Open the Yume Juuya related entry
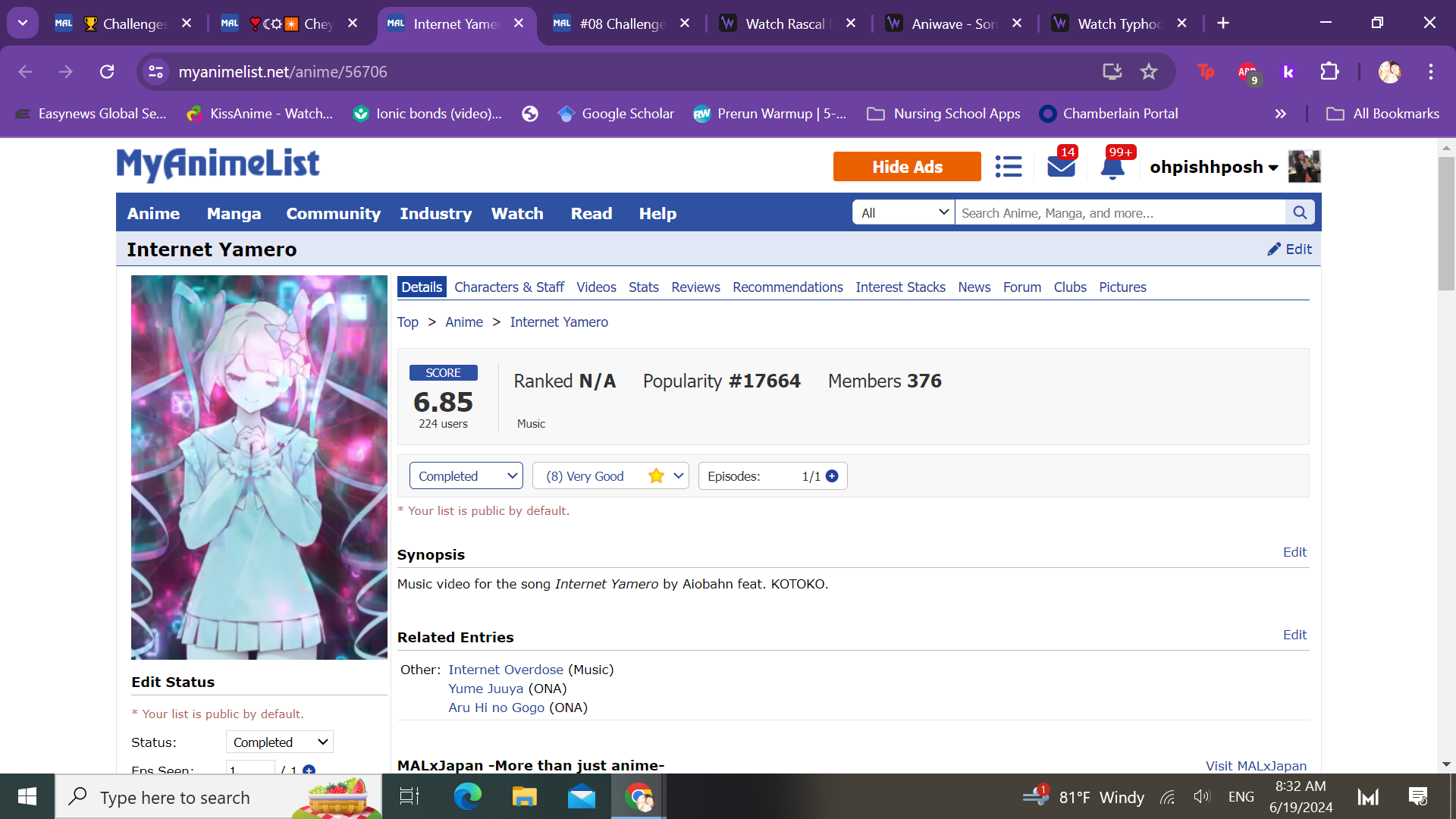 [x=485, y=689]
